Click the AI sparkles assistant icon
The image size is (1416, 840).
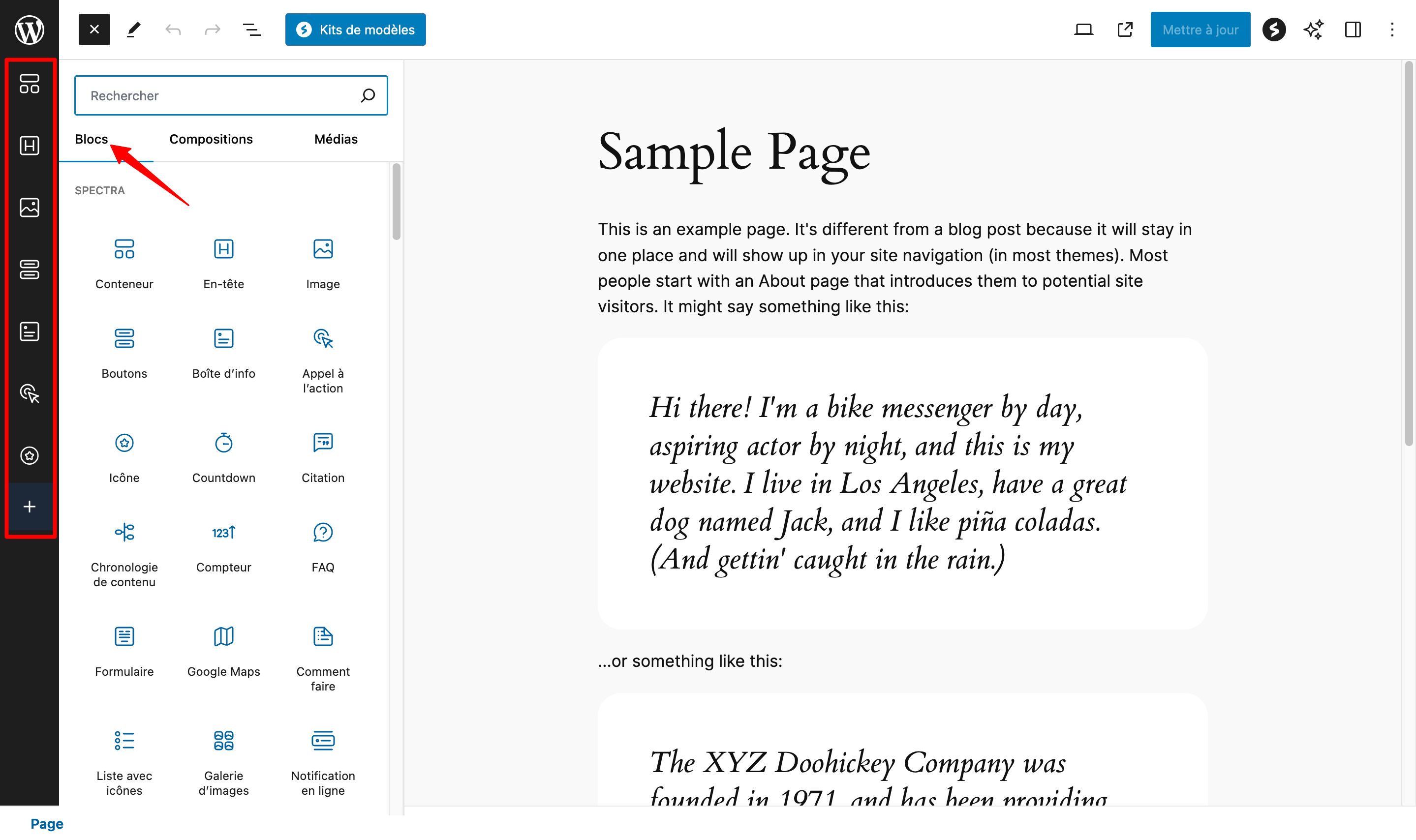pos(1313,30)
